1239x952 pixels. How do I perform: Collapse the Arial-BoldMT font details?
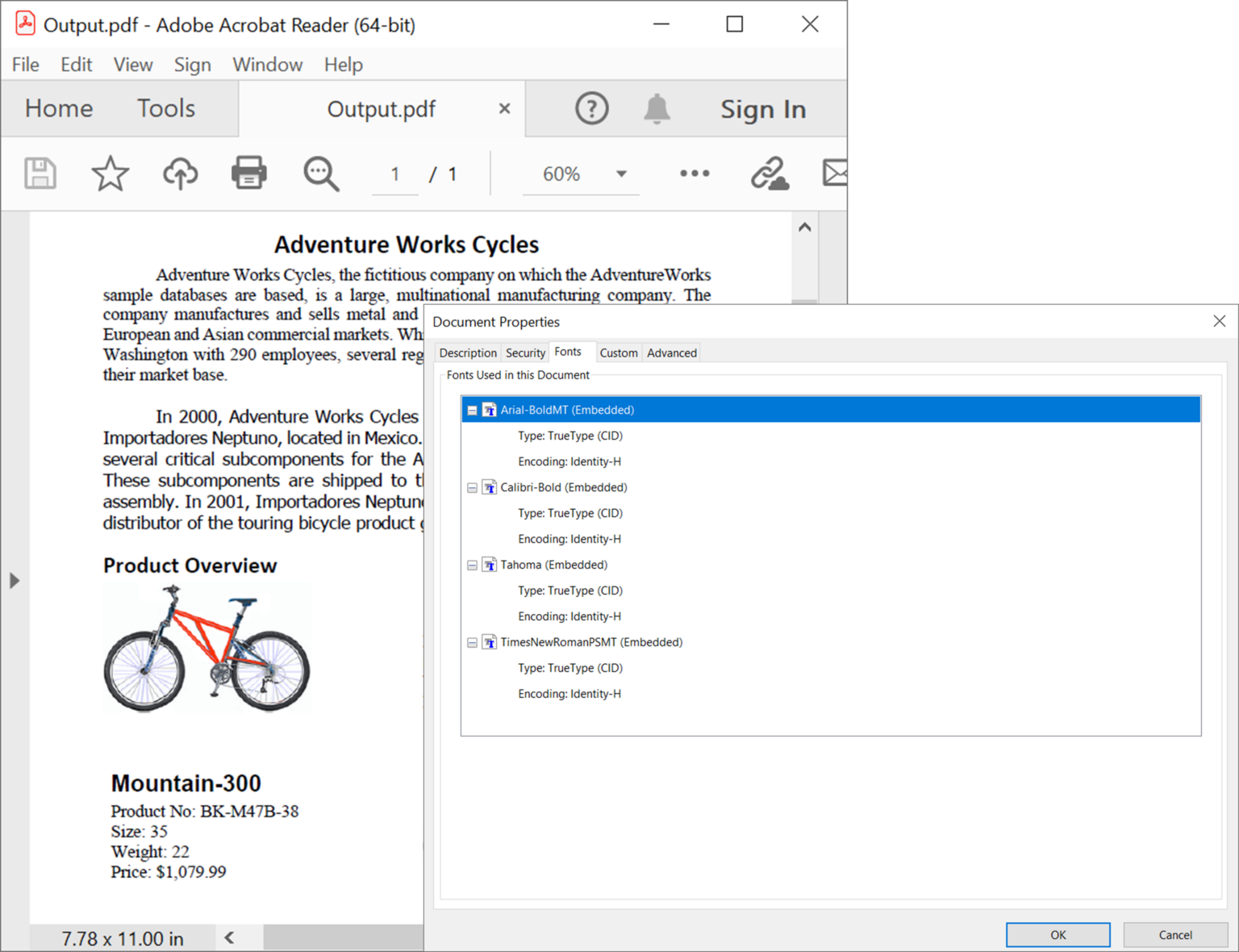[x=472, y=409]
